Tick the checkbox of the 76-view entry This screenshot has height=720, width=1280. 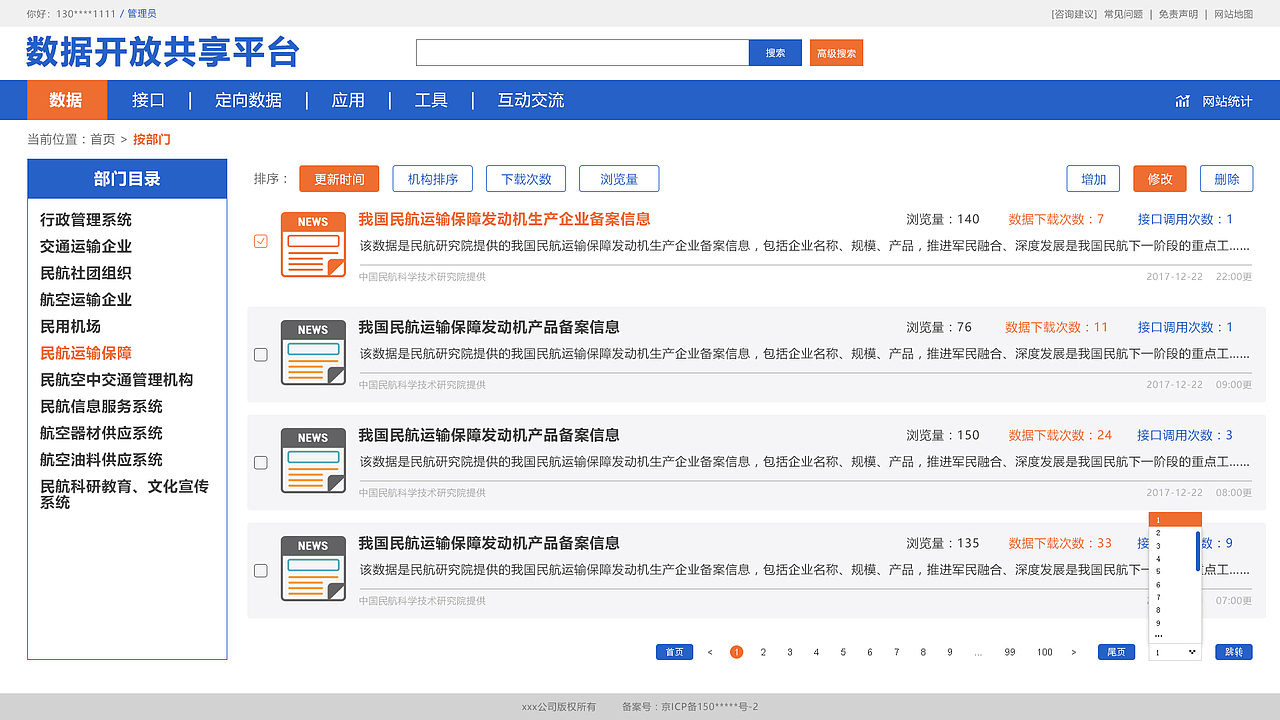point(261,354)
